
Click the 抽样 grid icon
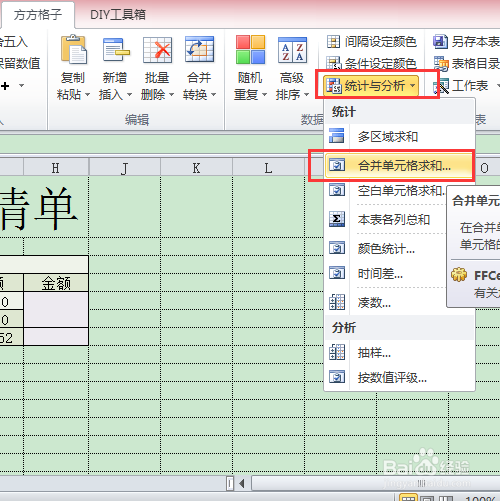(x=337, y=352)
